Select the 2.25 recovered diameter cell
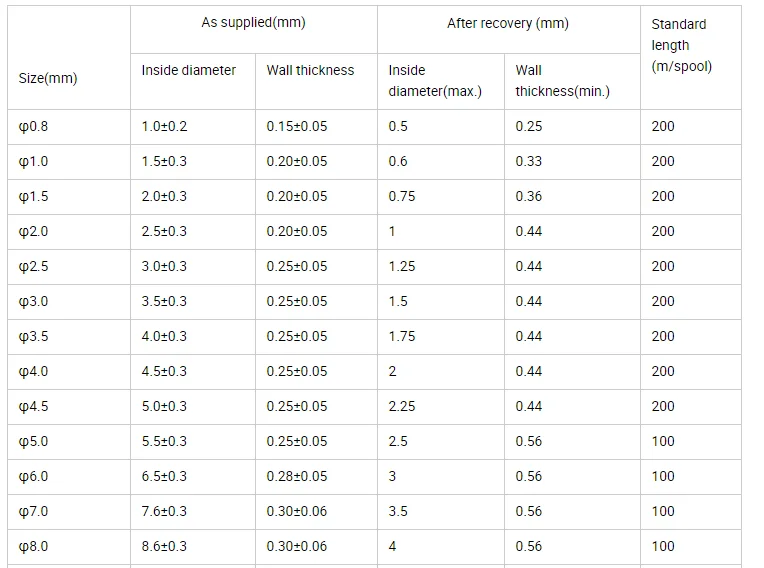The height and width of the screenshot is (568, 764). click(x=401, y=407)
